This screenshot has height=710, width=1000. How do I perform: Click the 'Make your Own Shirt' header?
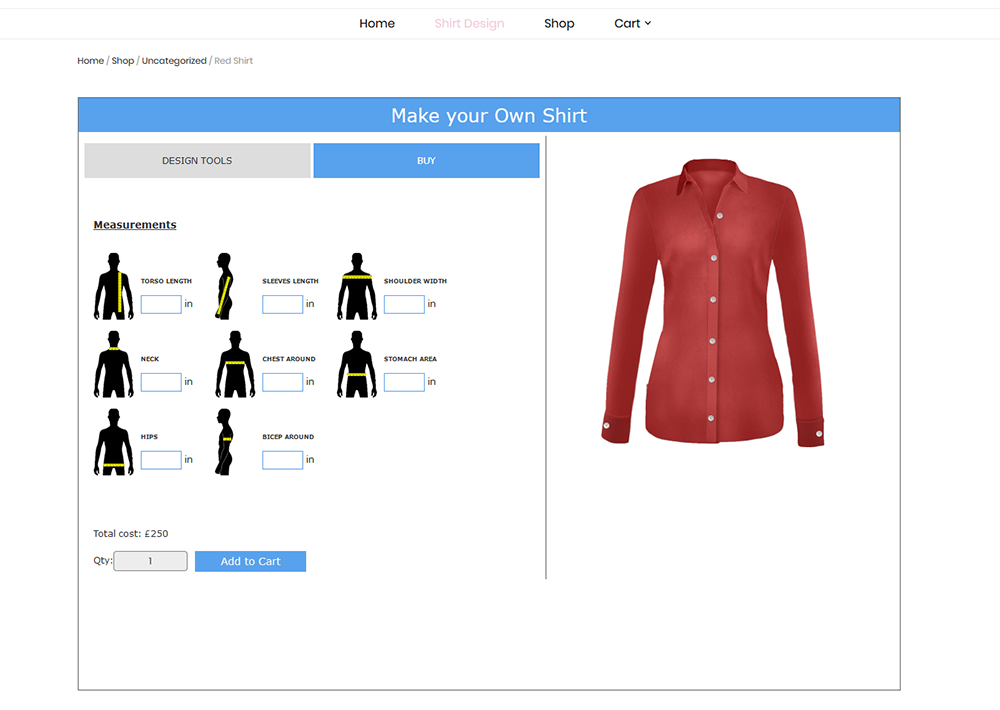point(489,115)
